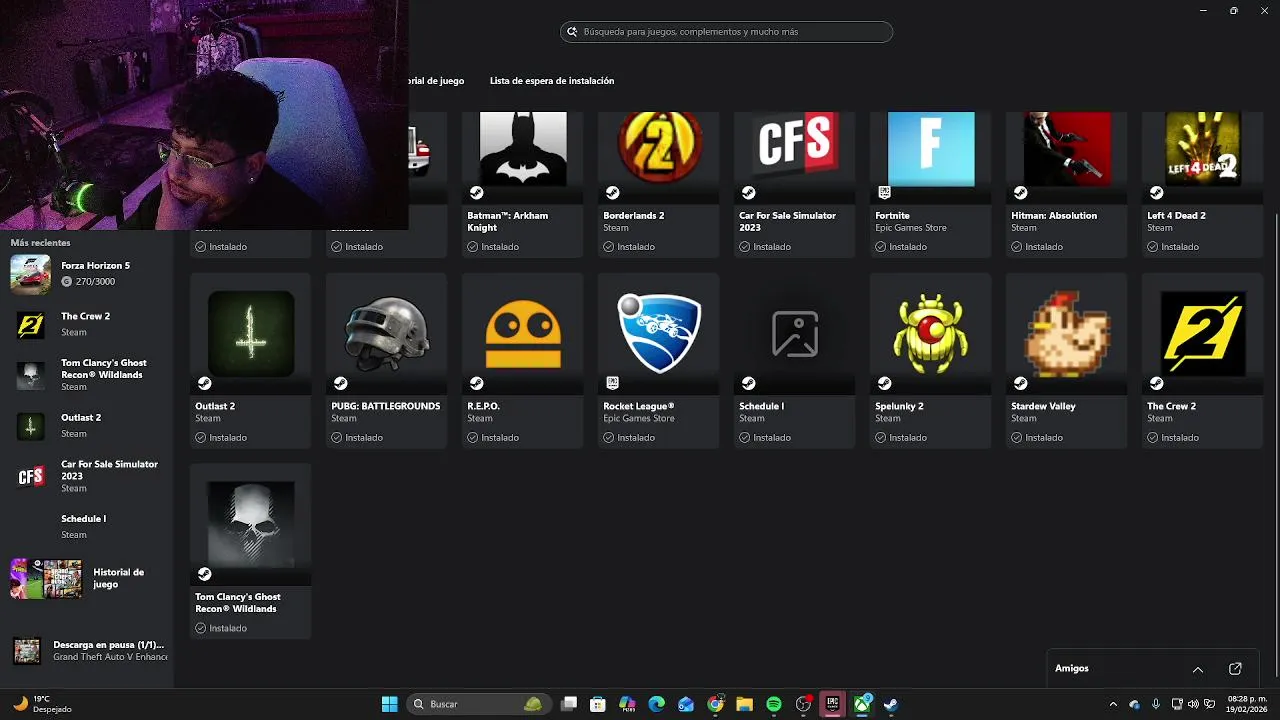
Task: Open the R.E.P.O. game tile
Action: [522, 360]
